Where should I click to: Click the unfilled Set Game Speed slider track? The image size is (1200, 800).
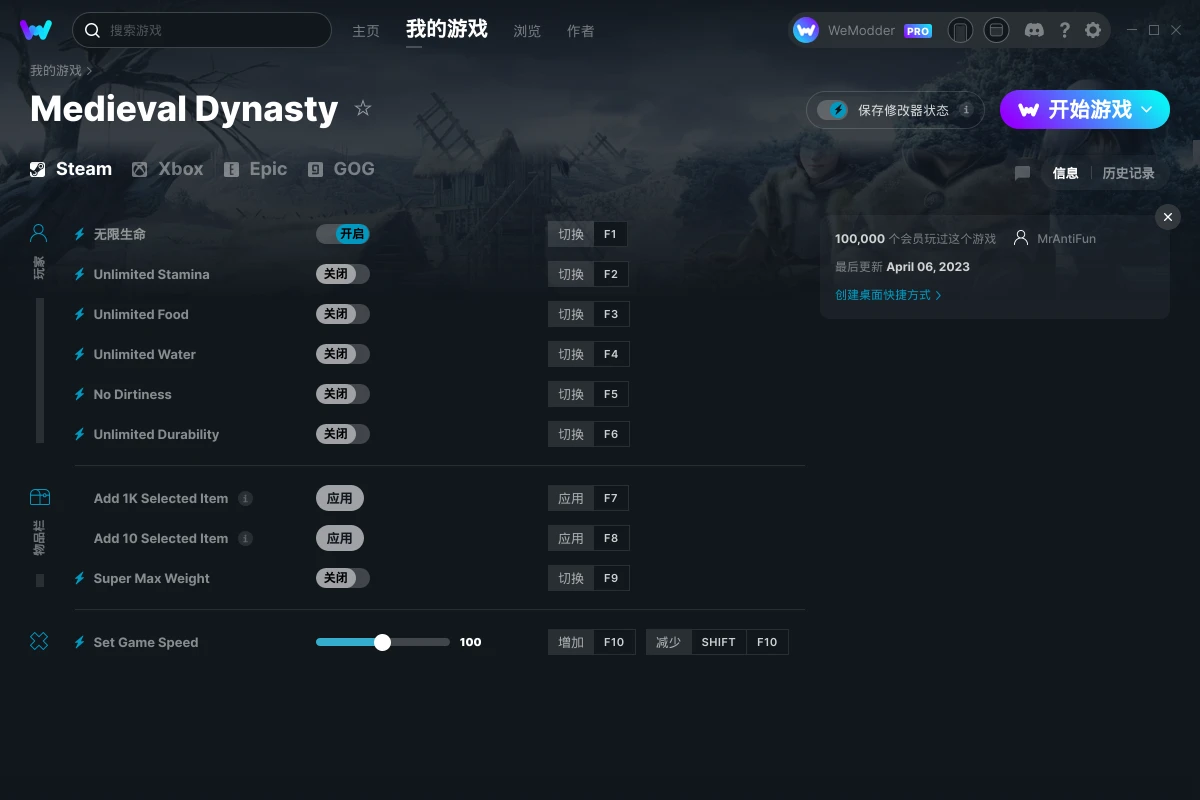click(x=420, y=642)
